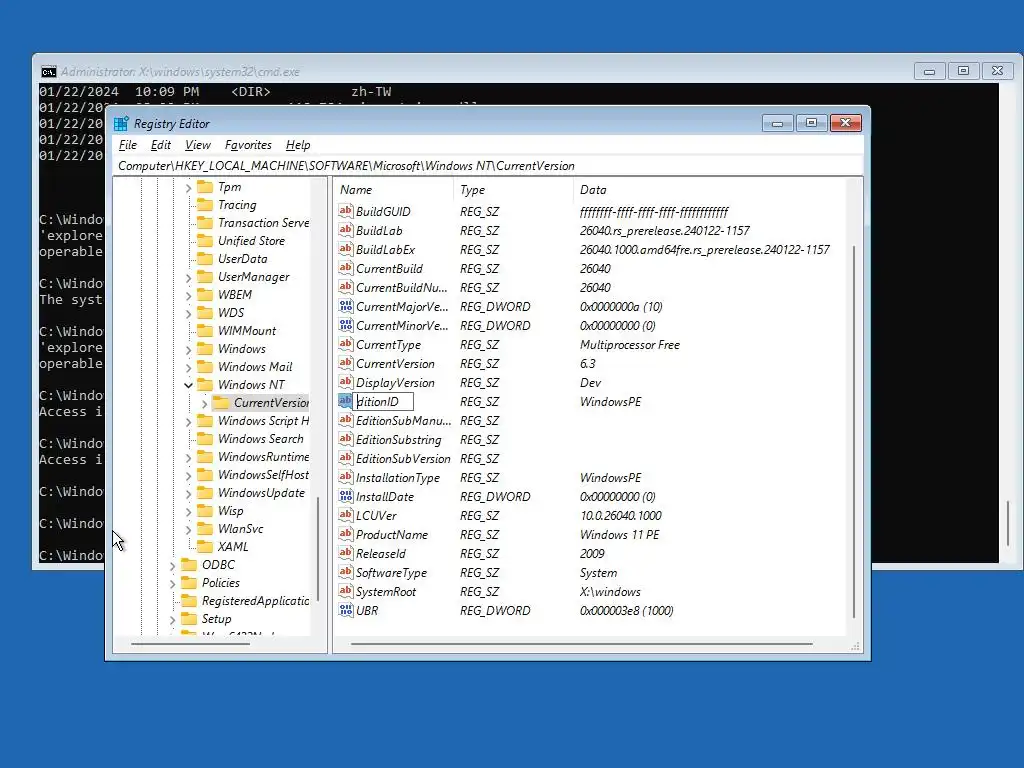Click the SoftwareType value name
This screenshot has width=1024, height=768.
coord(391,572)
